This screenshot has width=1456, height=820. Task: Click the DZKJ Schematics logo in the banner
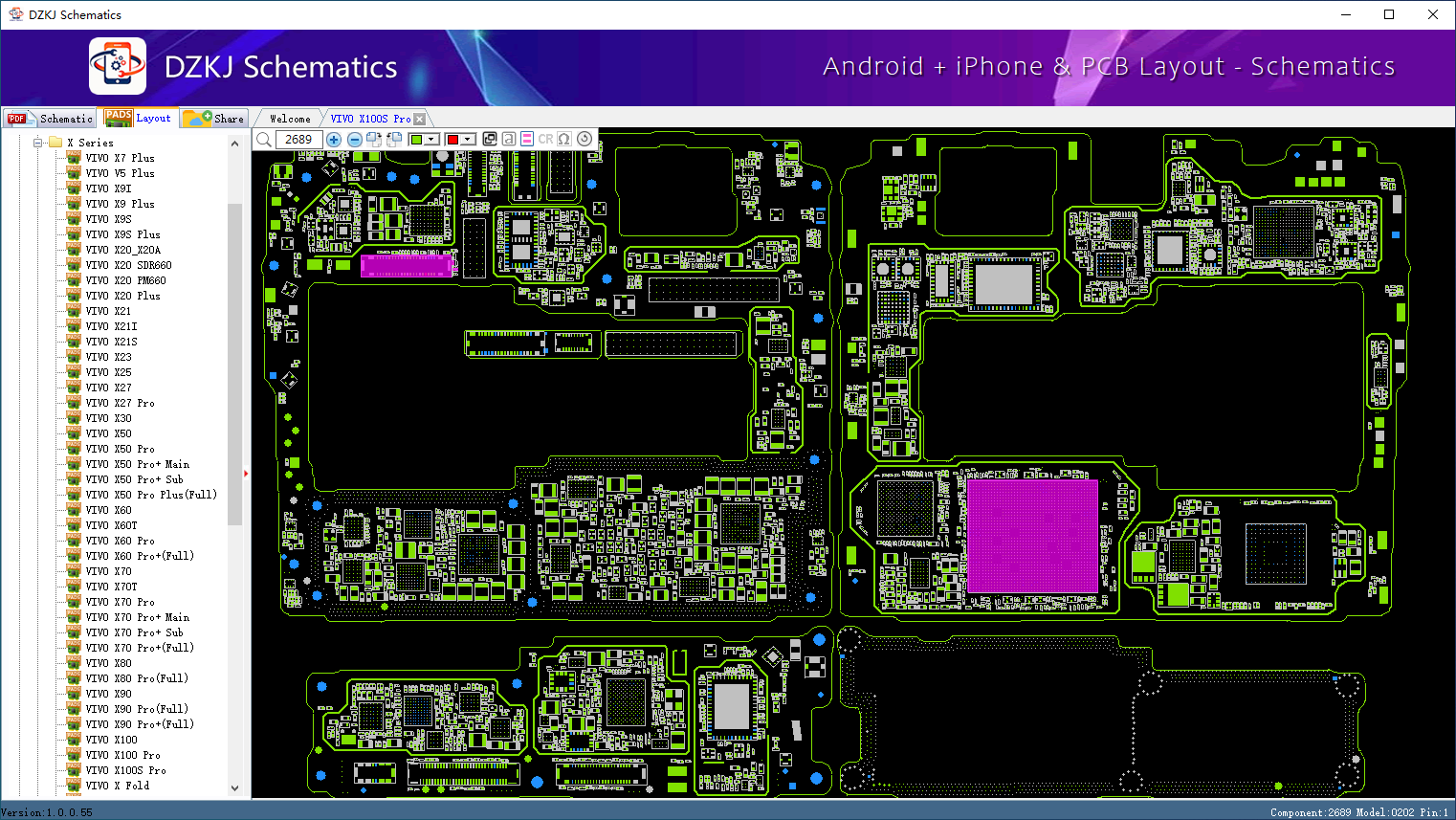(x=118, y=66)
